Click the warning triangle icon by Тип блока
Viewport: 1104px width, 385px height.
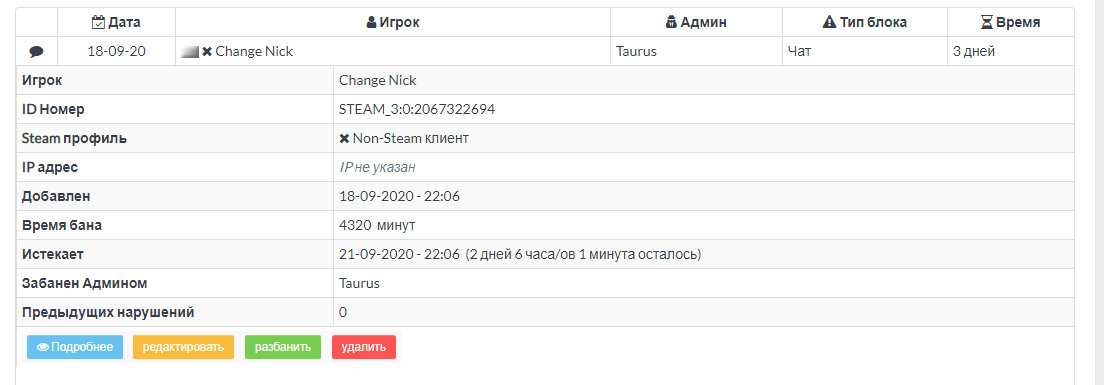coord(829,23)
